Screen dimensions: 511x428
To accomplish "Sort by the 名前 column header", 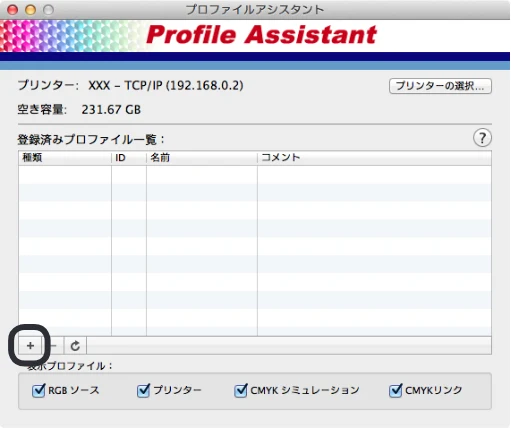I will (x=202, y=158).
